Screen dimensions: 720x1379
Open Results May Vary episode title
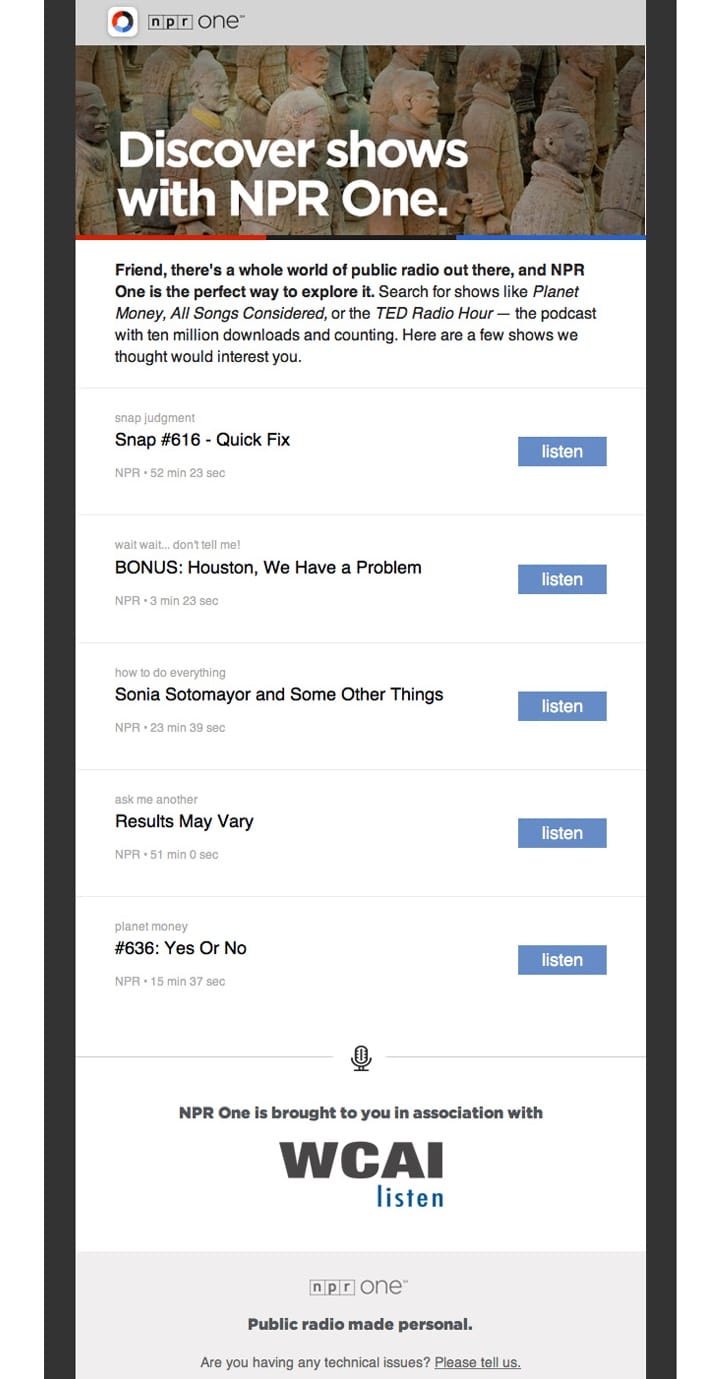click(x=184, y=822)
